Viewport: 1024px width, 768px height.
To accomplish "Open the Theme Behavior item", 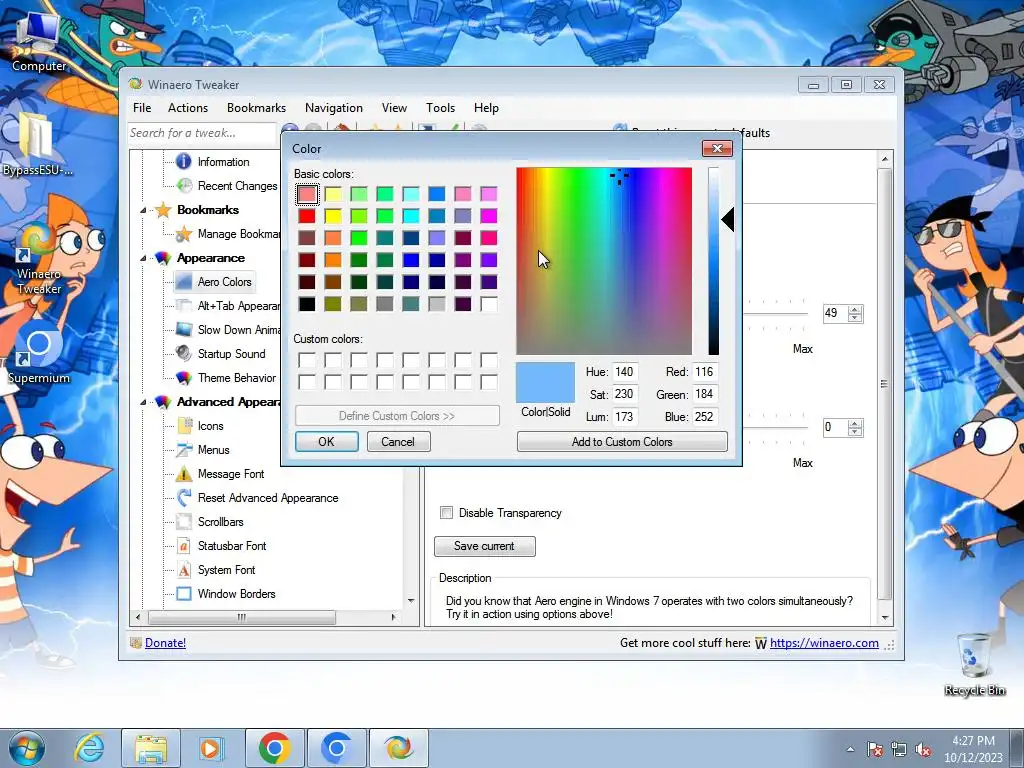I will 236,377.
